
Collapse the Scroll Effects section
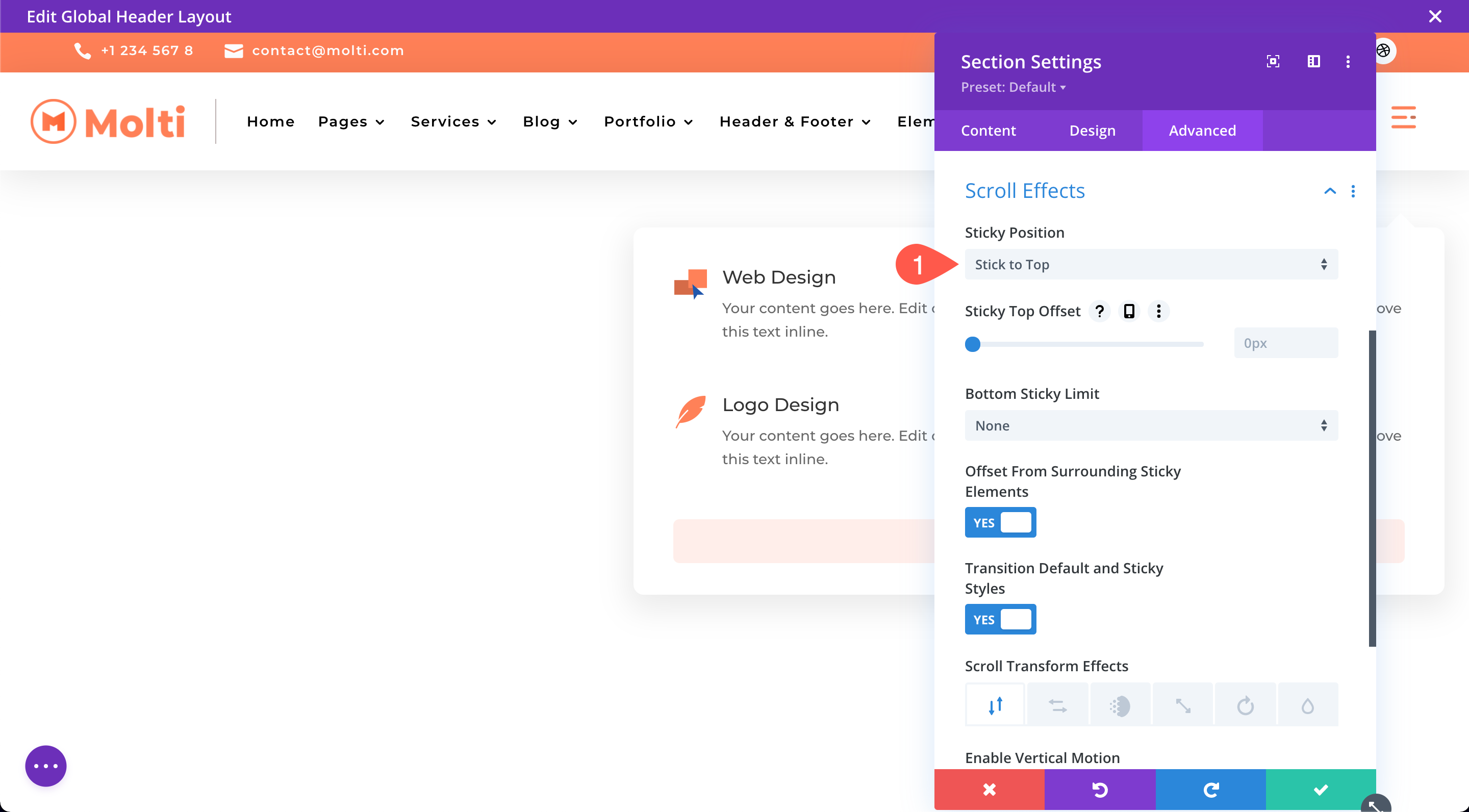(1329, 191)
